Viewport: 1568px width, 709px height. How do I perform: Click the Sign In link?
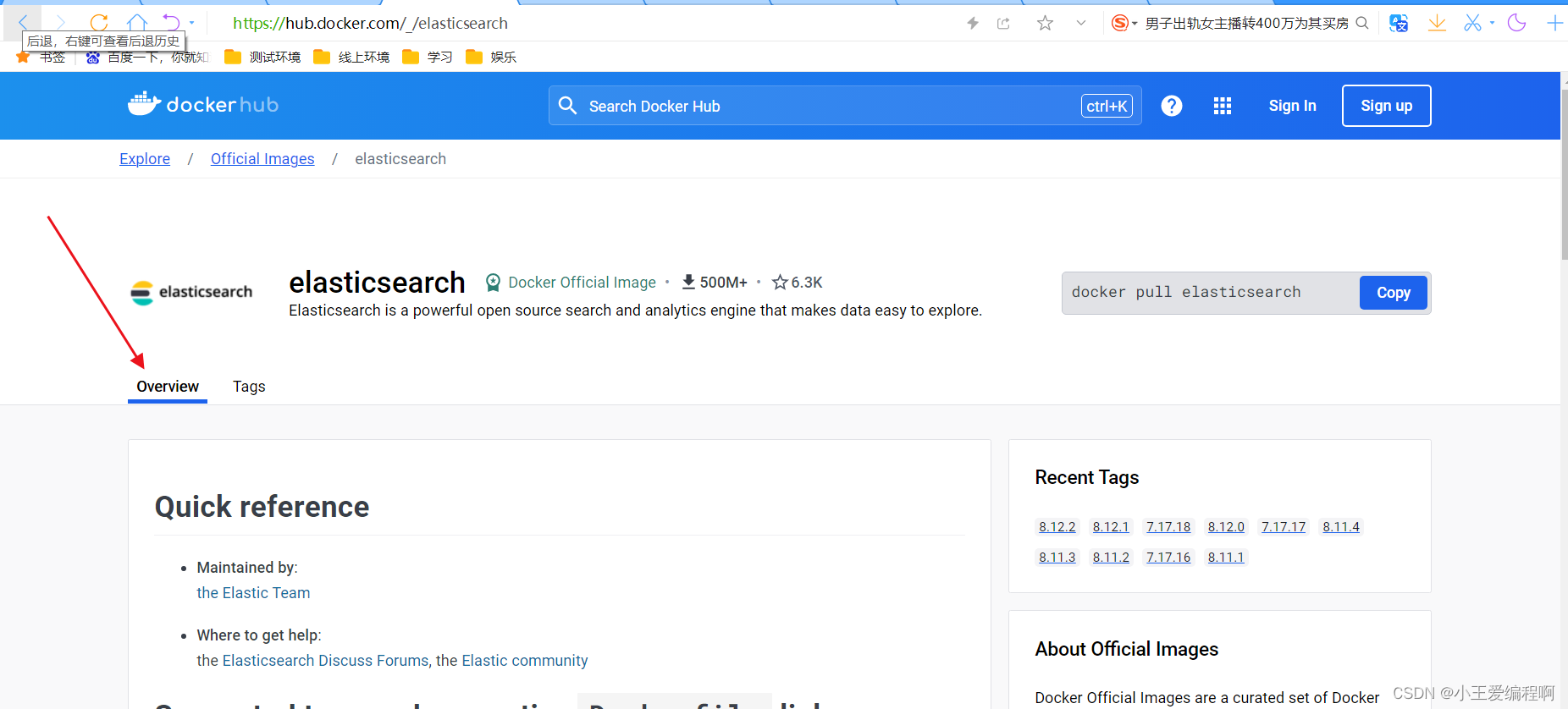(x=1292, y=106)
